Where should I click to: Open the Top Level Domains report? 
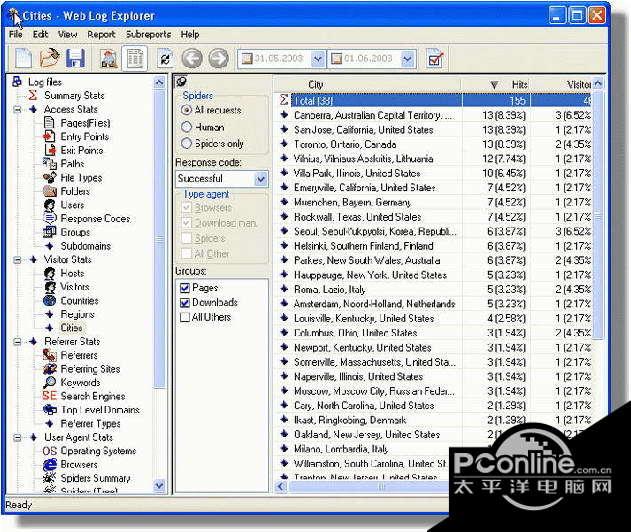[100, 410]
